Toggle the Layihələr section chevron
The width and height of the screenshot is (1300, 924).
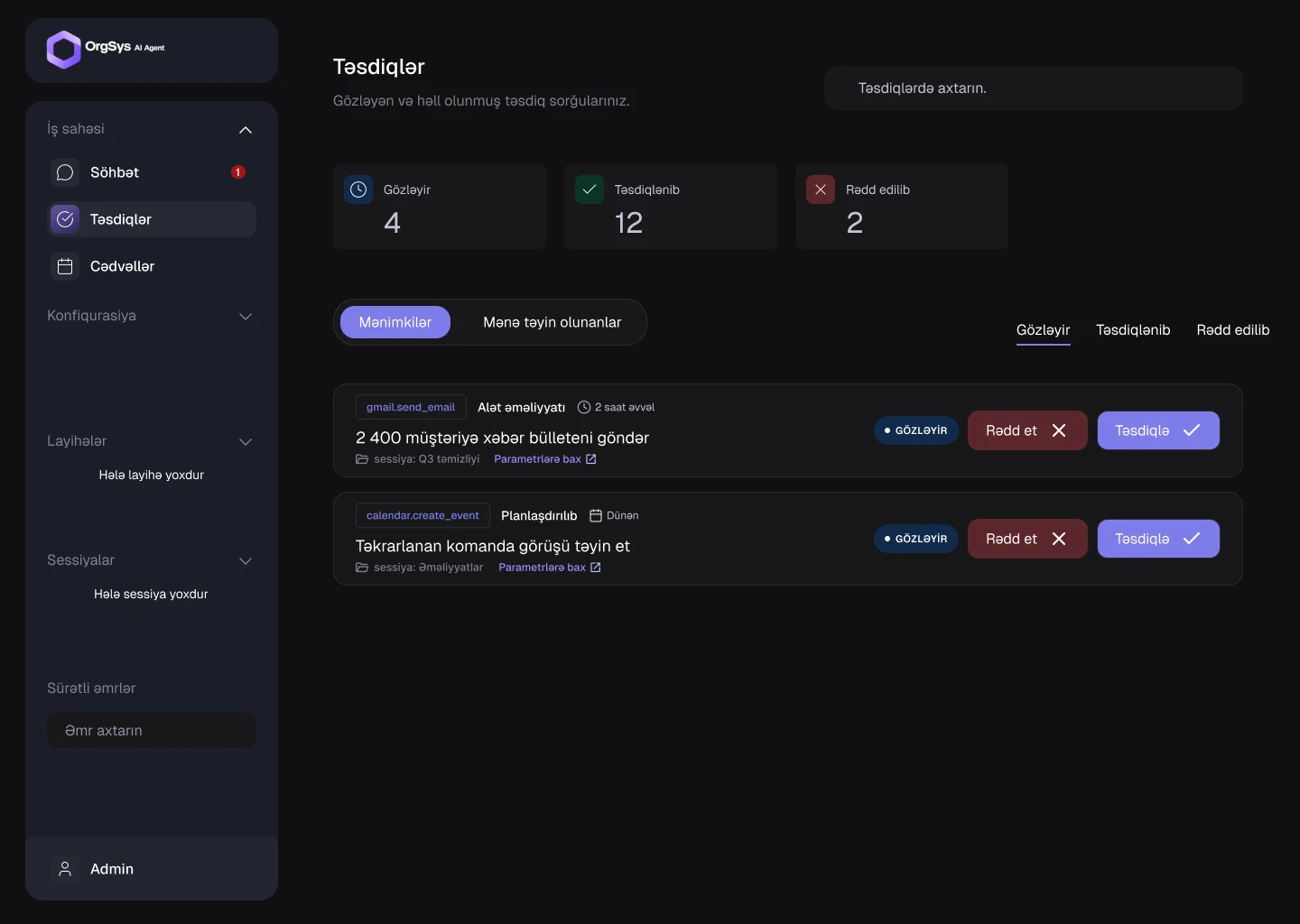click(x=246, y=442)
